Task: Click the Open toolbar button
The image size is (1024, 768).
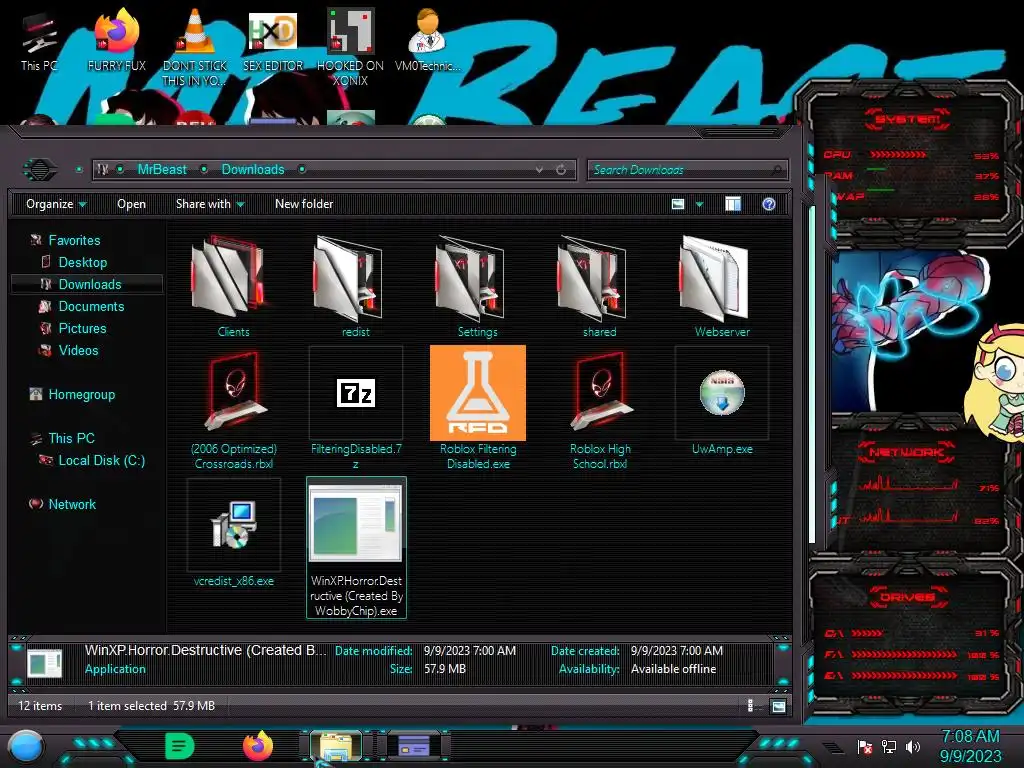Action: [x=131, y=204]
